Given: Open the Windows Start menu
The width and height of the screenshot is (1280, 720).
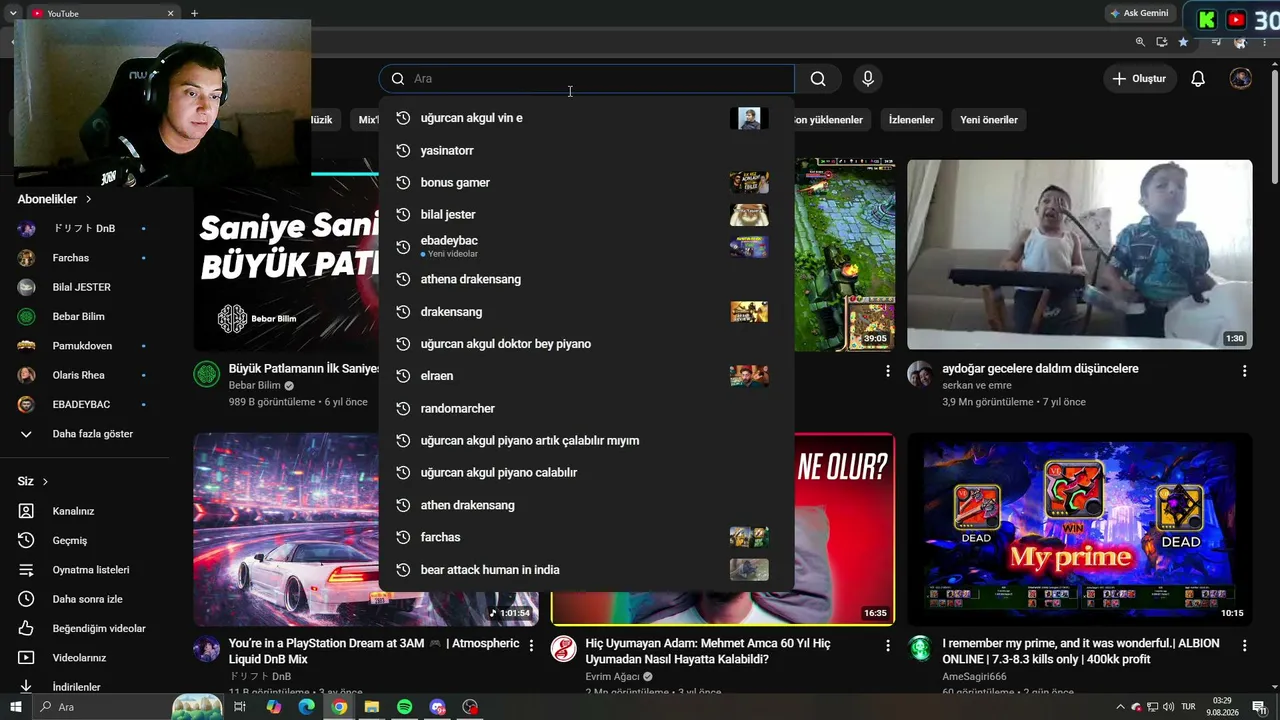Looking at the screenshot, I should point(17,707).
